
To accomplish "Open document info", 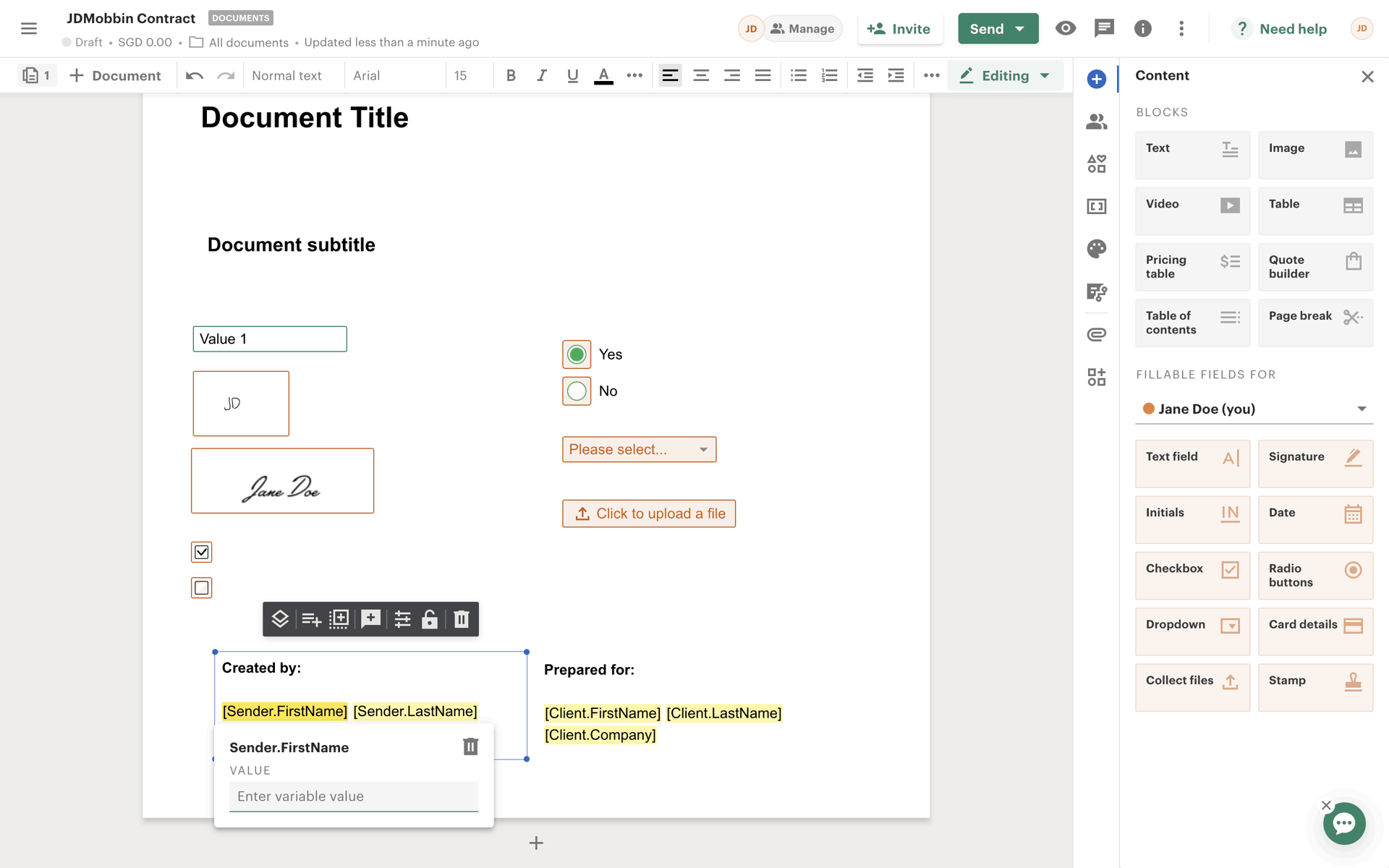I will point(1142,28).
